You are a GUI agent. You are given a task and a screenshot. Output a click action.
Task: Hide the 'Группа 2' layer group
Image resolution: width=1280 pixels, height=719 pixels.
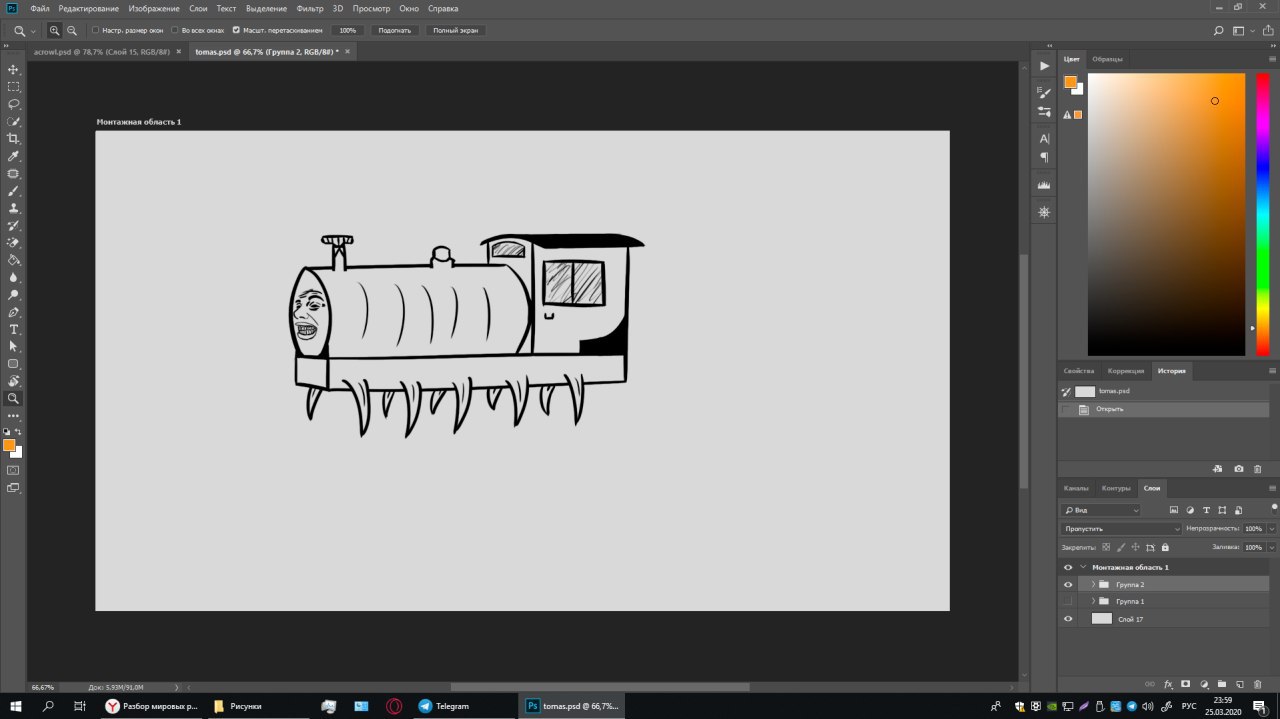(x=1068, y=584)
